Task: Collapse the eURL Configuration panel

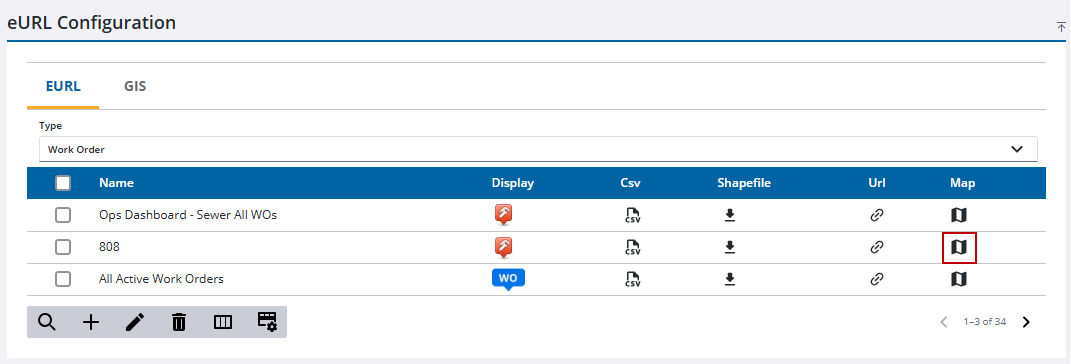Action: point(1061,27)
